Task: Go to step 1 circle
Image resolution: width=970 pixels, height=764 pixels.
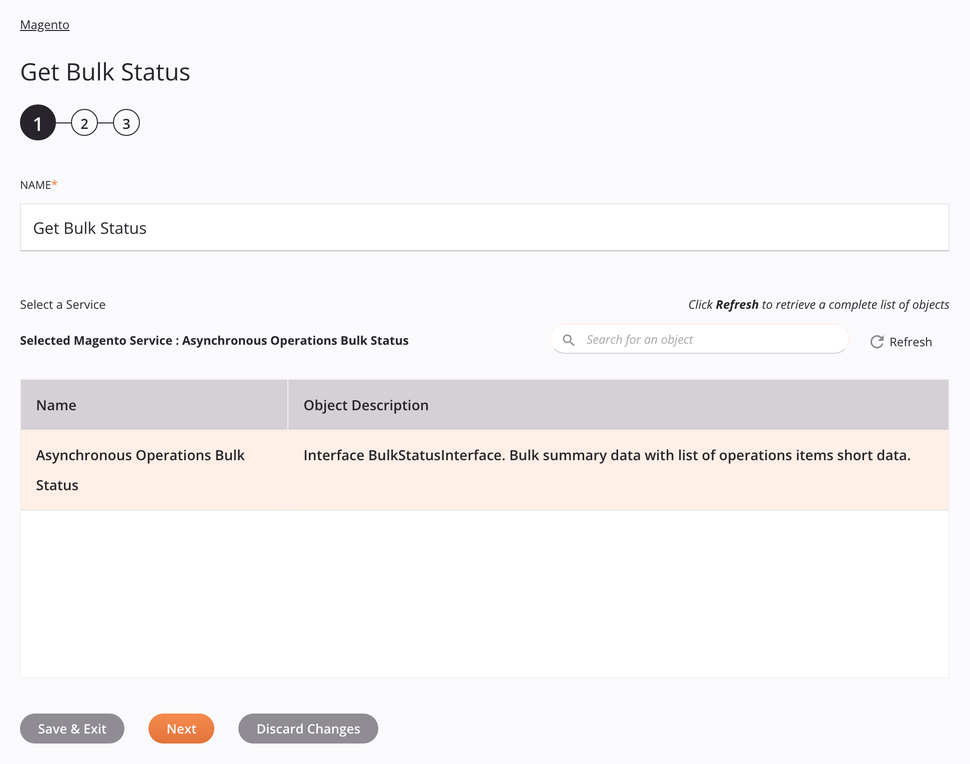Action: [x=38, y=123]
